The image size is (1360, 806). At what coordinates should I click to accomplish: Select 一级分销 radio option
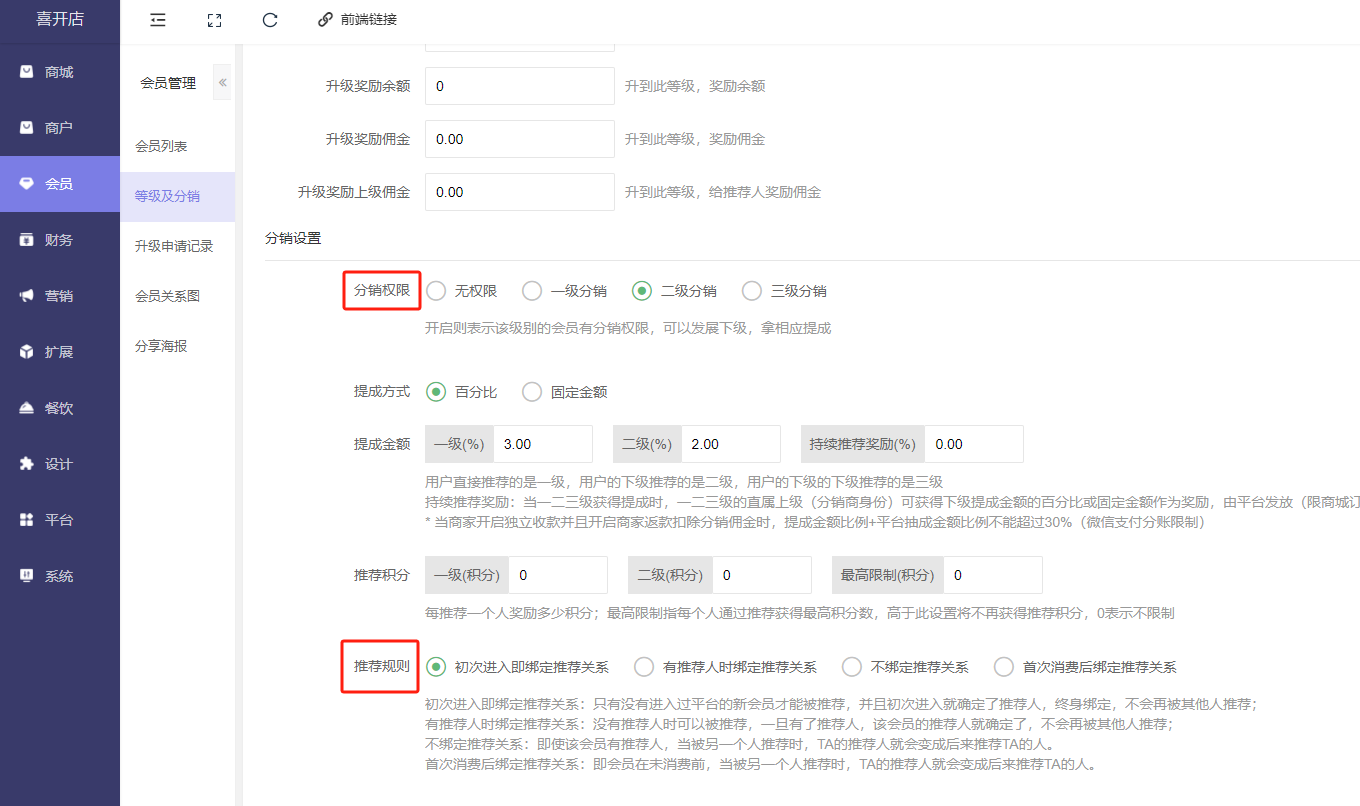[532, 291]
